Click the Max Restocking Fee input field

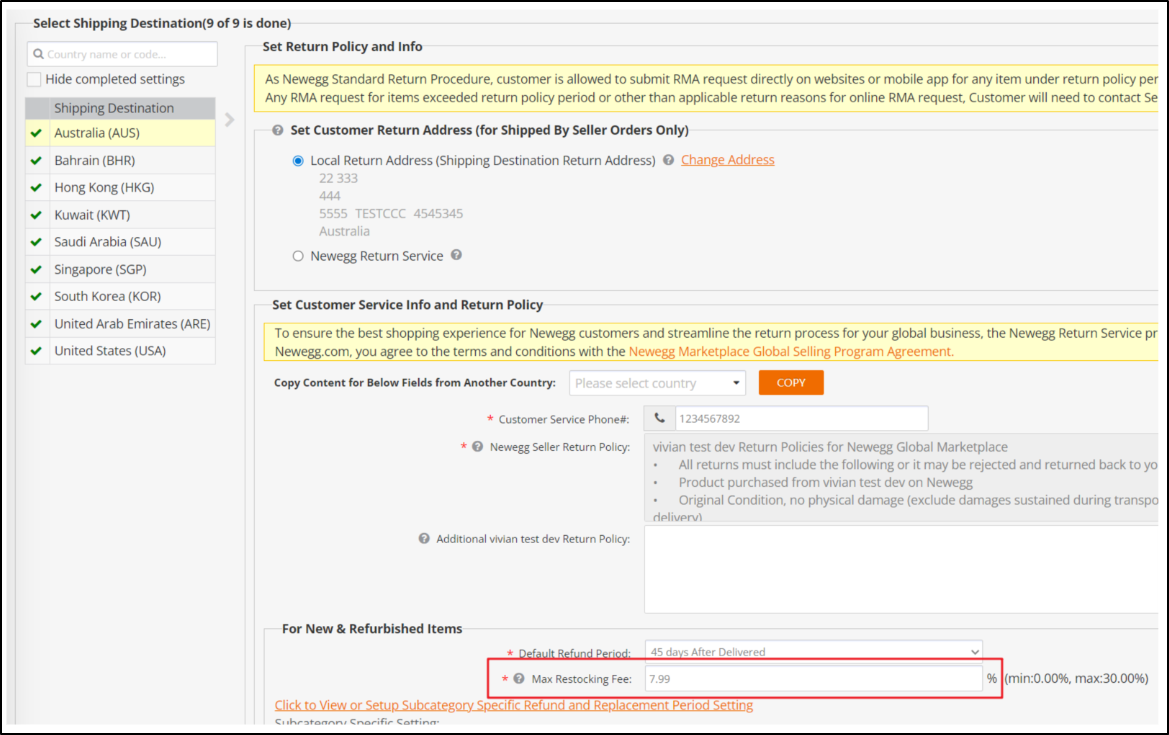[x=813, y=679]
